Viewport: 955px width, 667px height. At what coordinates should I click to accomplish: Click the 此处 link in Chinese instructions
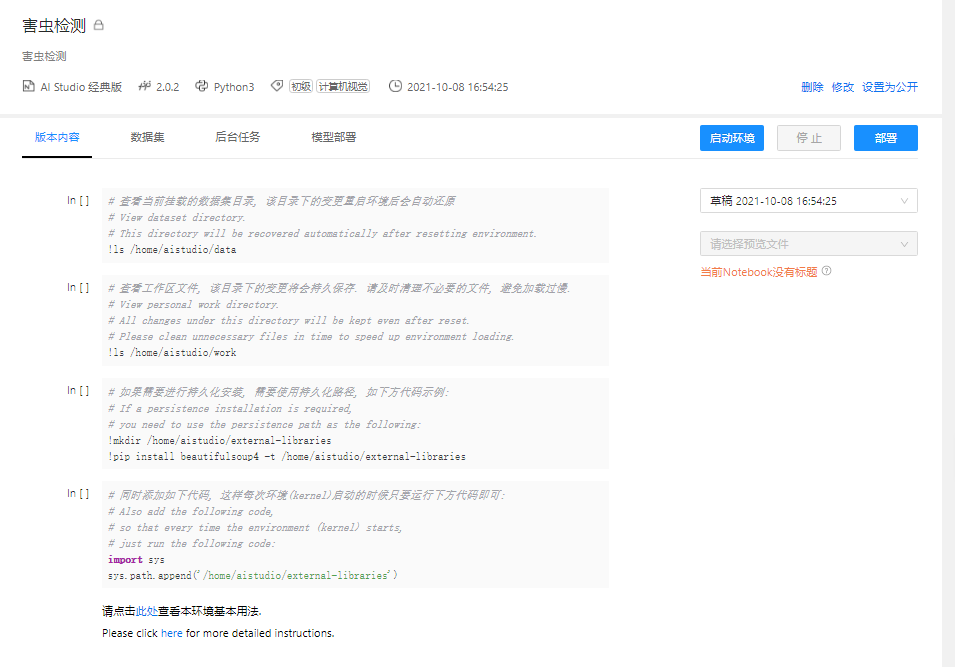[147, 611]
